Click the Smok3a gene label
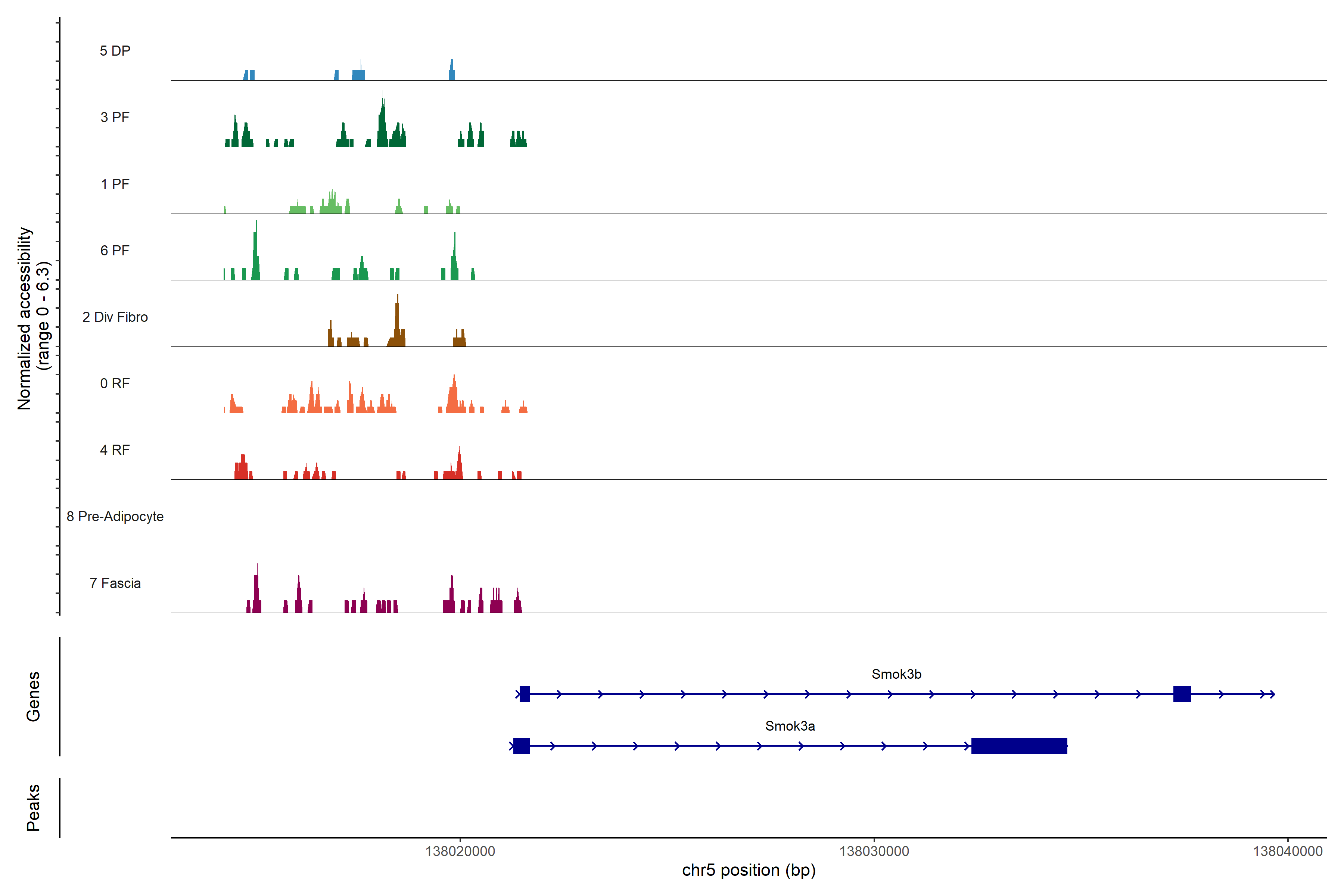Image resolution: width=1344 pixels, height=896 pixels. click(790, 726)
